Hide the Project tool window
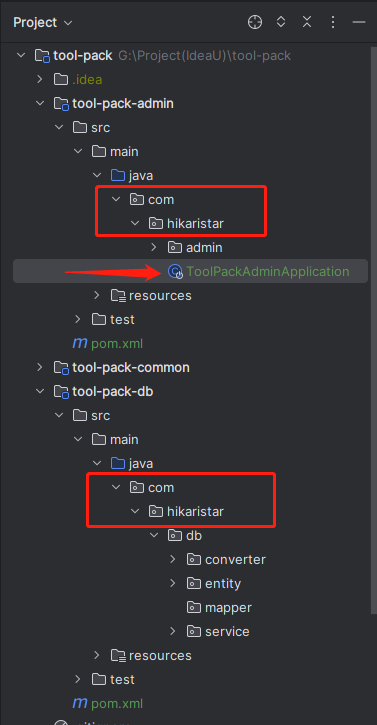This screenshot has height=725, width=377. (359, 22)
